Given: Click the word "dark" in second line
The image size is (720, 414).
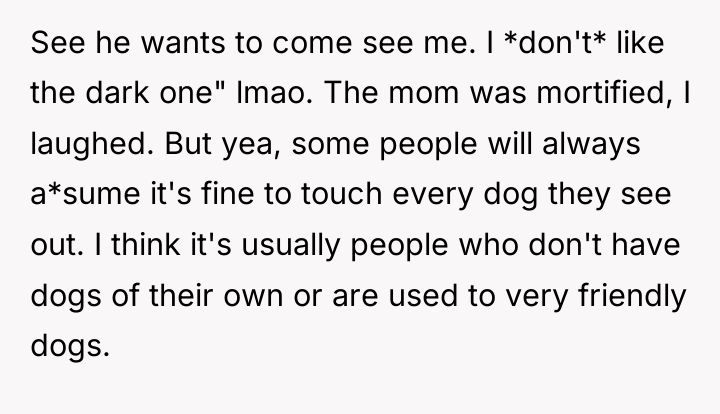Looking at the screenshot, I should pyautogui.click(x=117, y=92).
